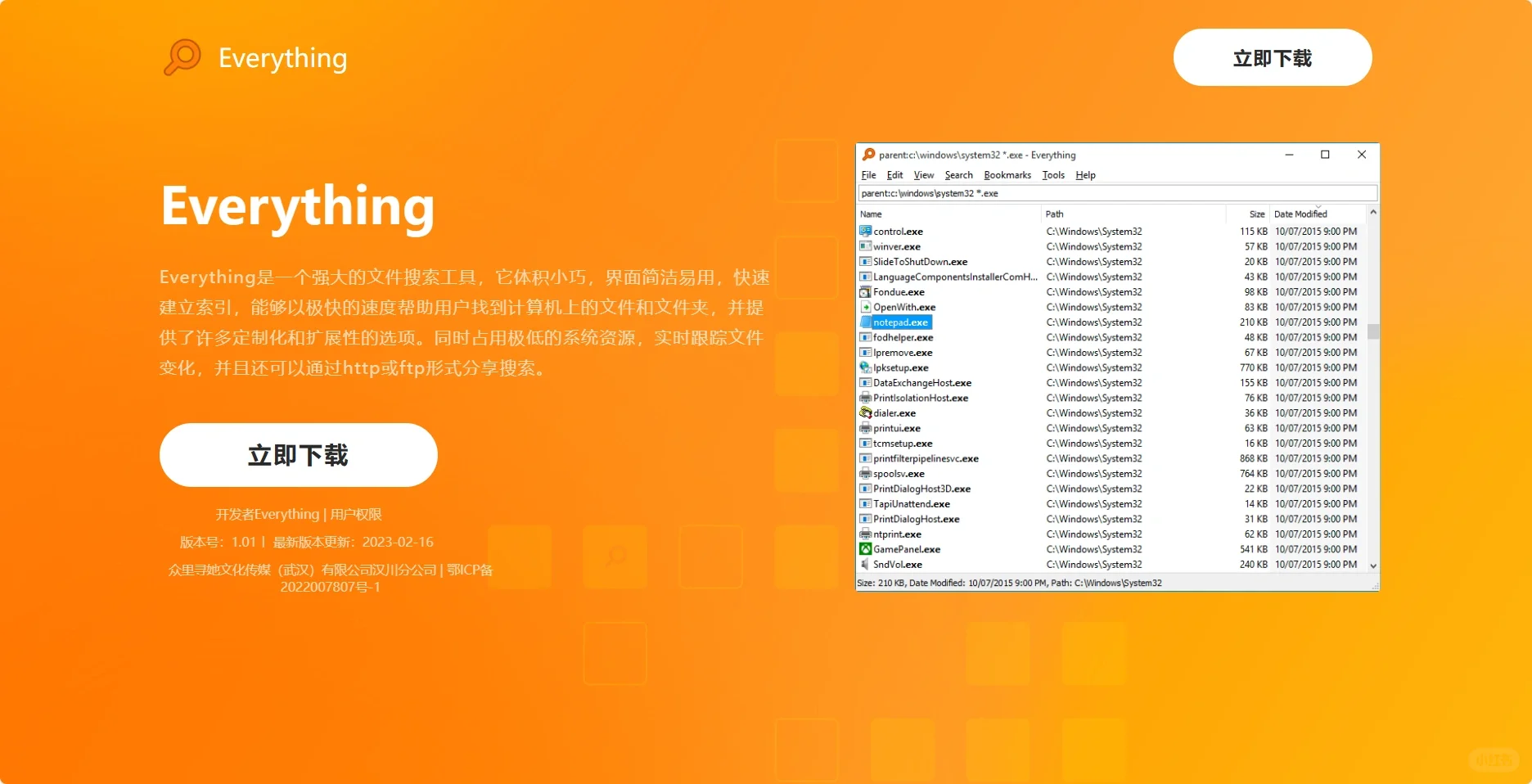Image resolution: width=1532 pixels, height=784 pixels.
Task: Click the OpenWith.exe file icon
Action: tap(865, 307)
